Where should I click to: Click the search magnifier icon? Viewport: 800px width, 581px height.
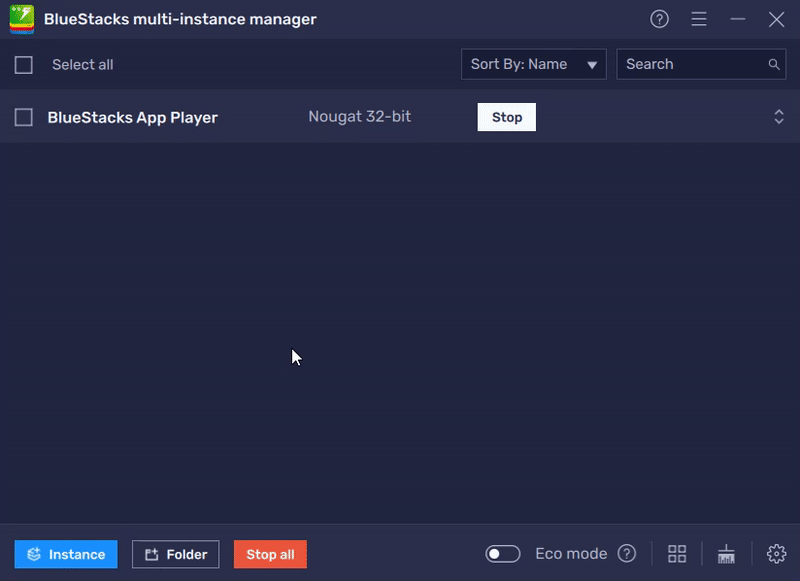tap(773, 64)
